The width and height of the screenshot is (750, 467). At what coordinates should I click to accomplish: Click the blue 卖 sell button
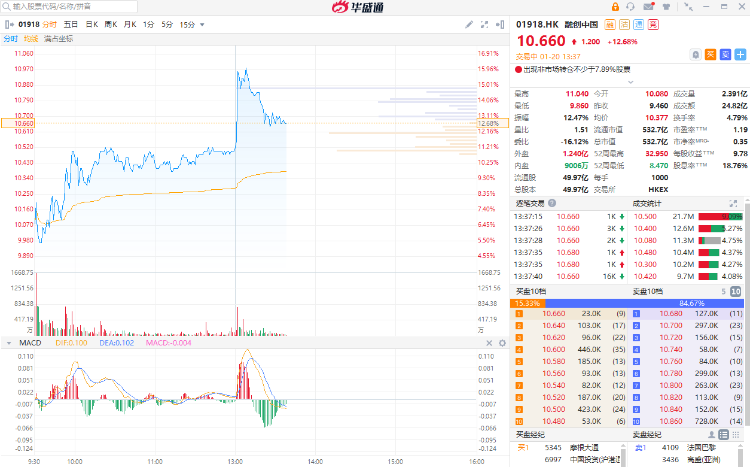(725, 55)
